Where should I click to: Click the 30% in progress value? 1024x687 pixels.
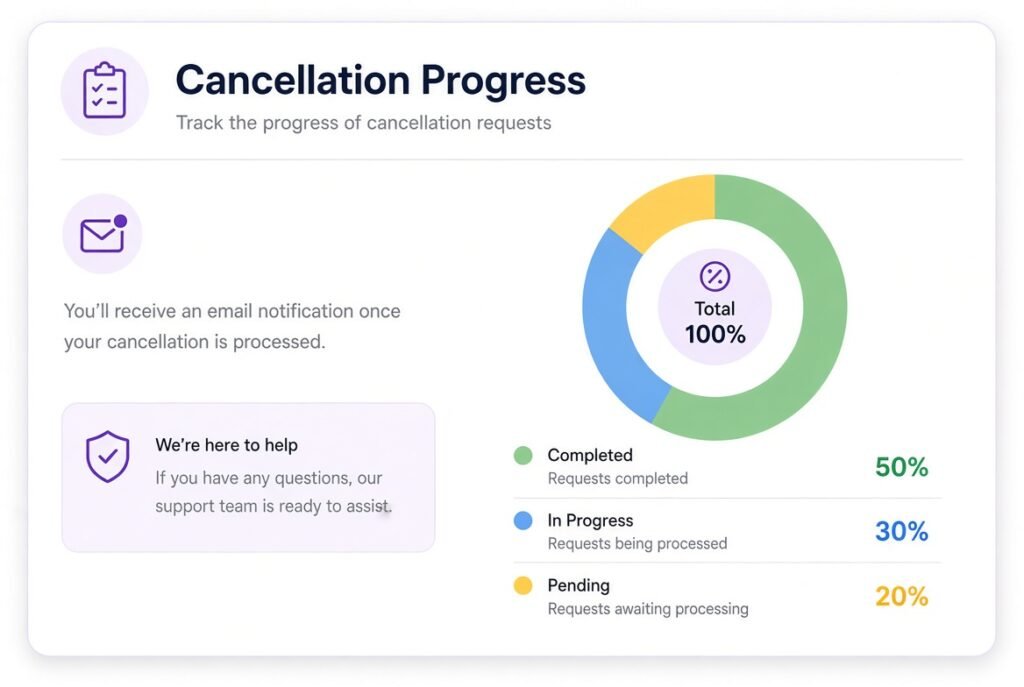(901, 532)
